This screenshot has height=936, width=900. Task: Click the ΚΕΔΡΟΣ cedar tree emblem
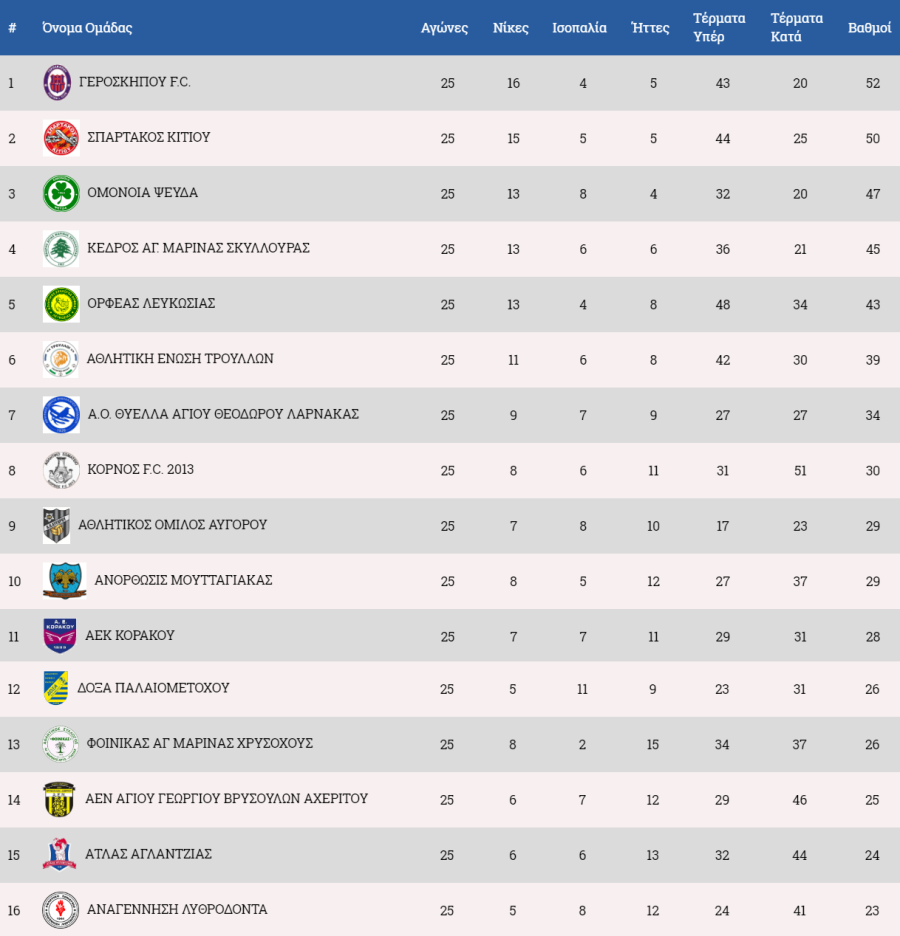[61, 248]
